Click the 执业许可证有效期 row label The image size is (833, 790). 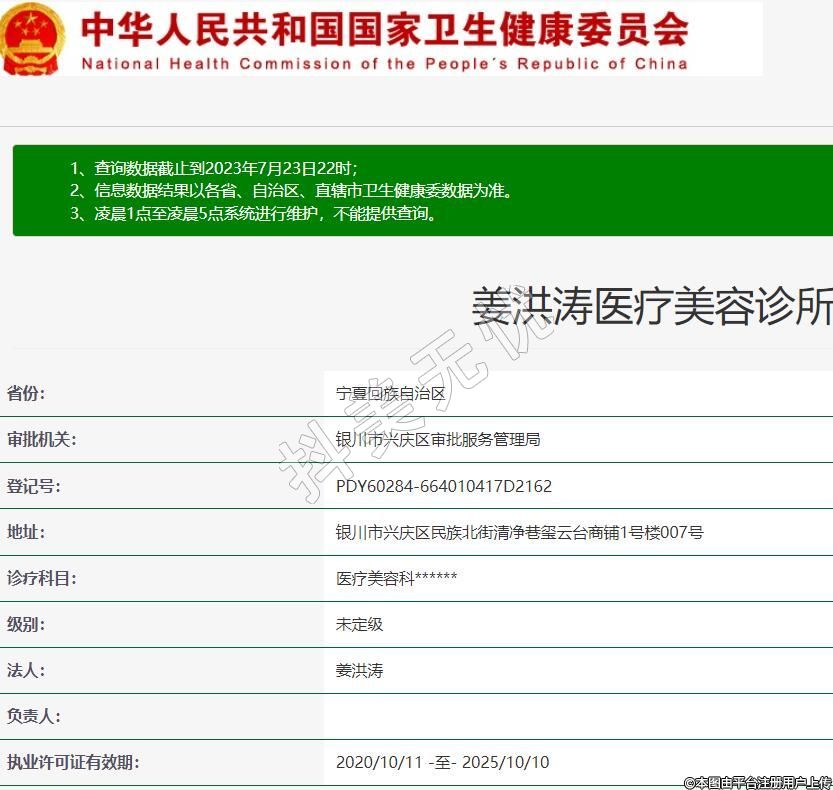click(73, 762)
